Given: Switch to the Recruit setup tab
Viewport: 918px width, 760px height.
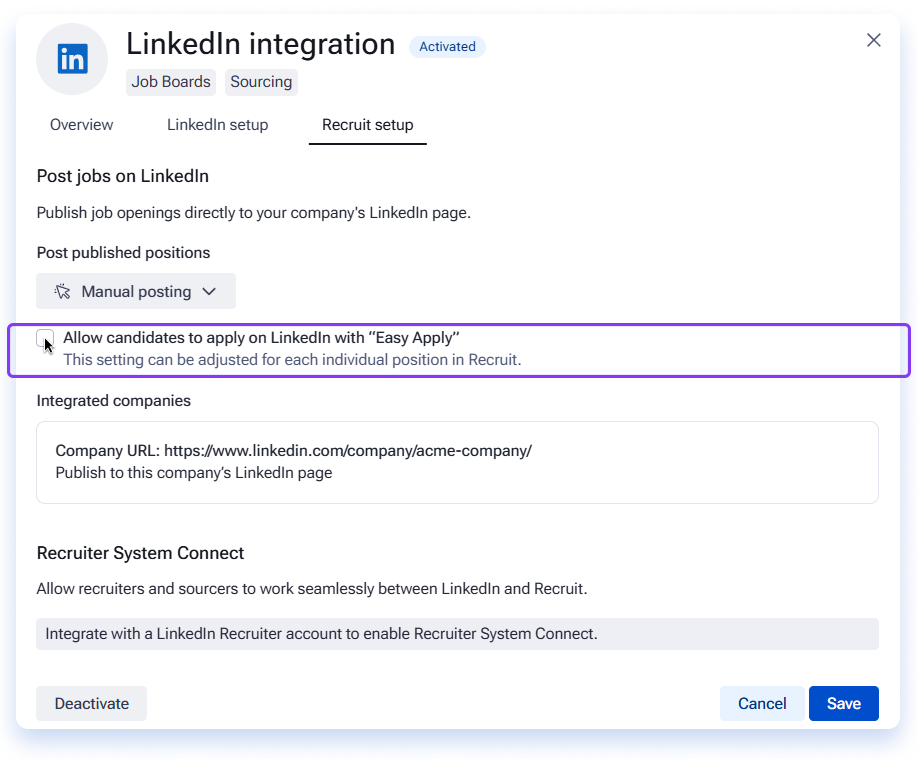Looking at the screenshot, I should [368, 125].
